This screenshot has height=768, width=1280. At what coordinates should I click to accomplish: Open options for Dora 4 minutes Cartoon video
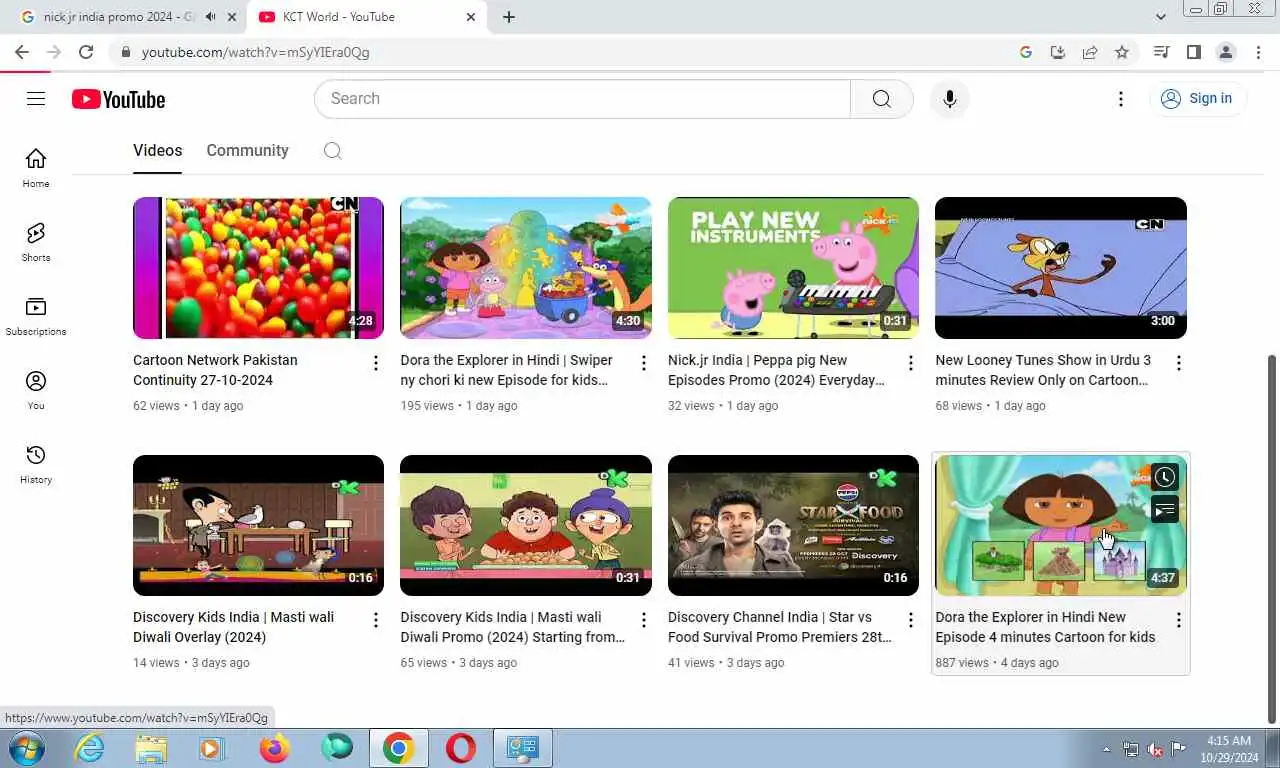click(1178, 620)
